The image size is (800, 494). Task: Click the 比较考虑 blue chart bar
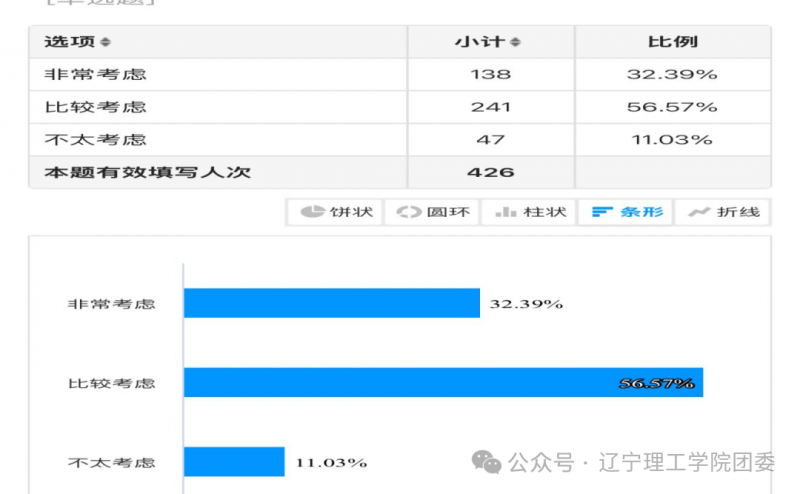[443, 382]
